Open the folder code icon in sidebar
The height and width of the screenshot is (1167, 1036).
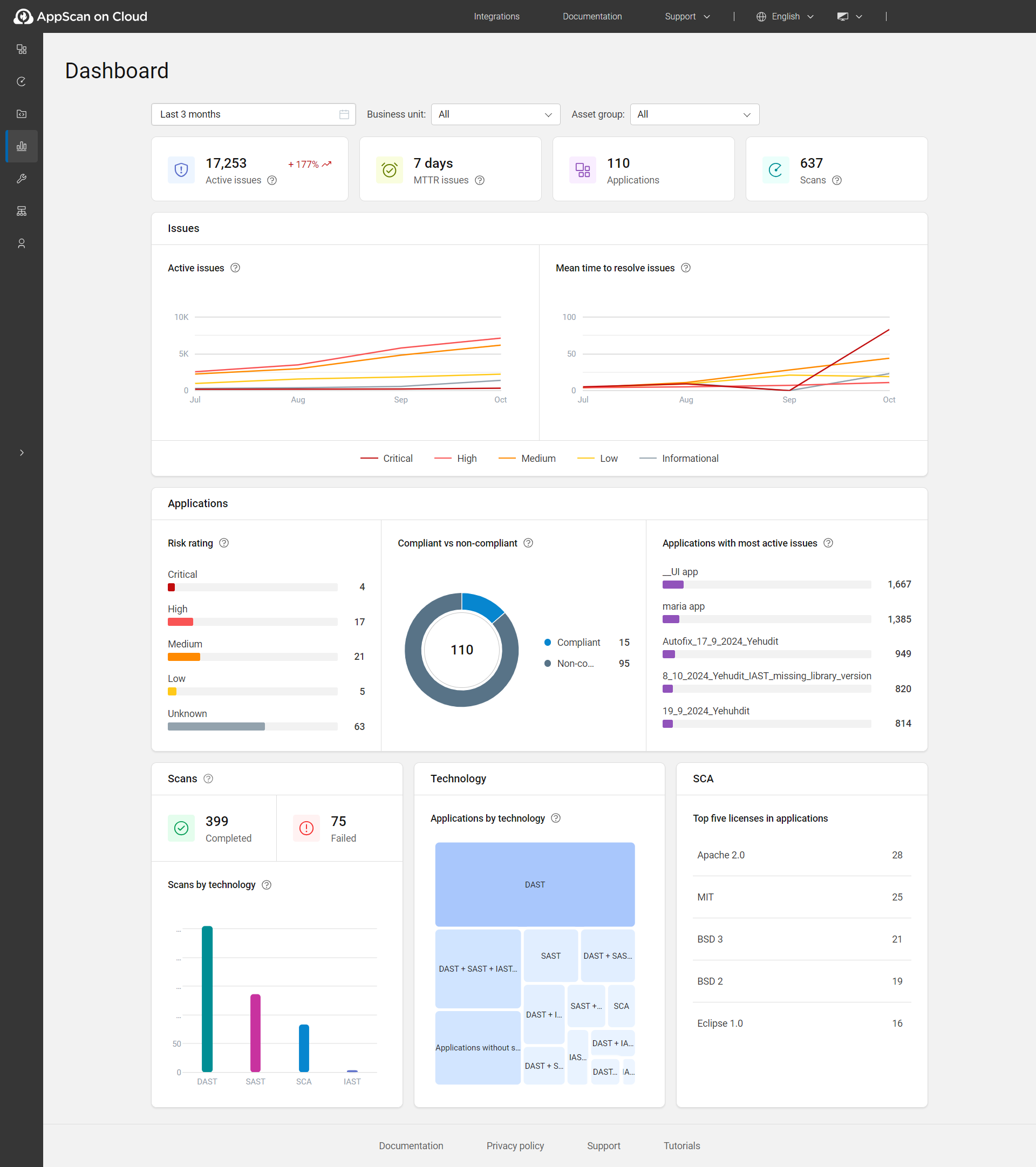click(22, 114)
